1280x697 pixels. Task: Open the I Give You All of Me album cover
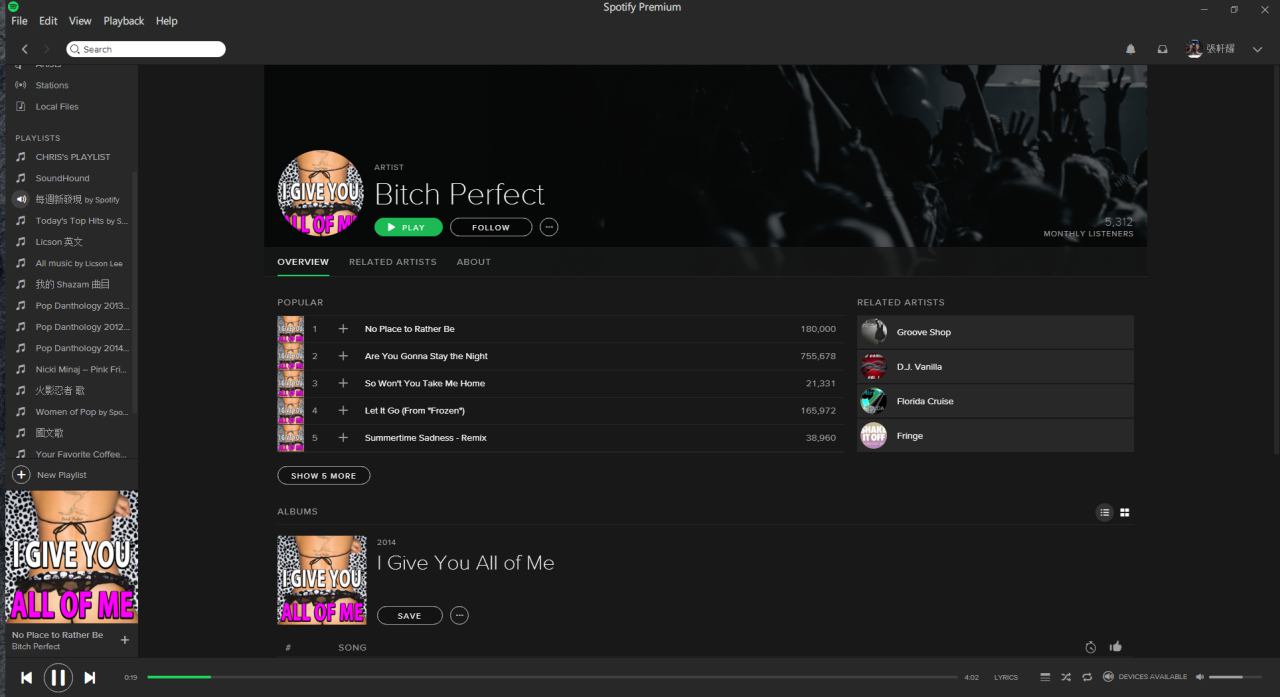coord(322,580)
